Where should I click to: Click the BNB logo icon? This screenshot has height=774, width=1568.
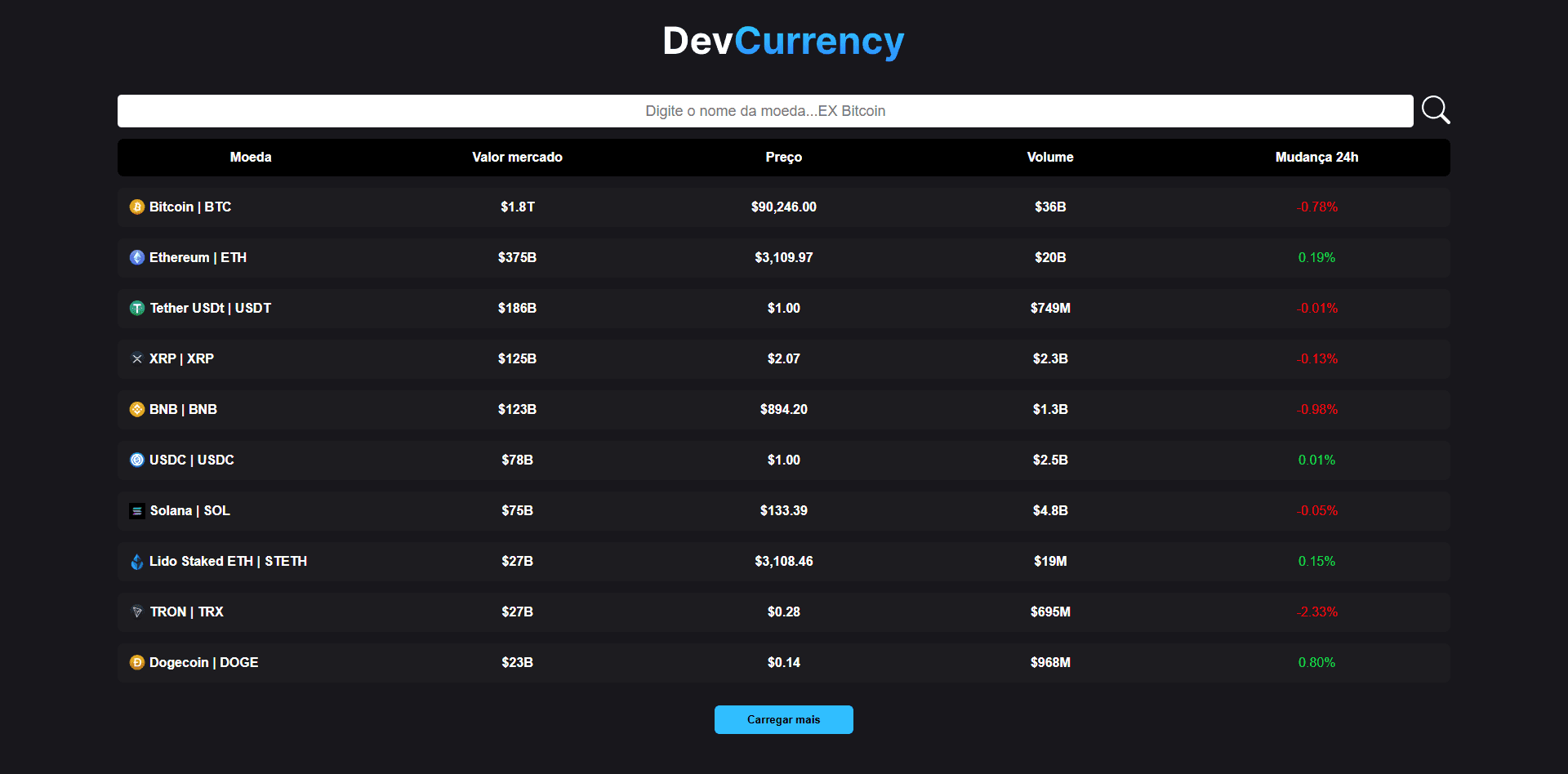(x=137, y=410)
